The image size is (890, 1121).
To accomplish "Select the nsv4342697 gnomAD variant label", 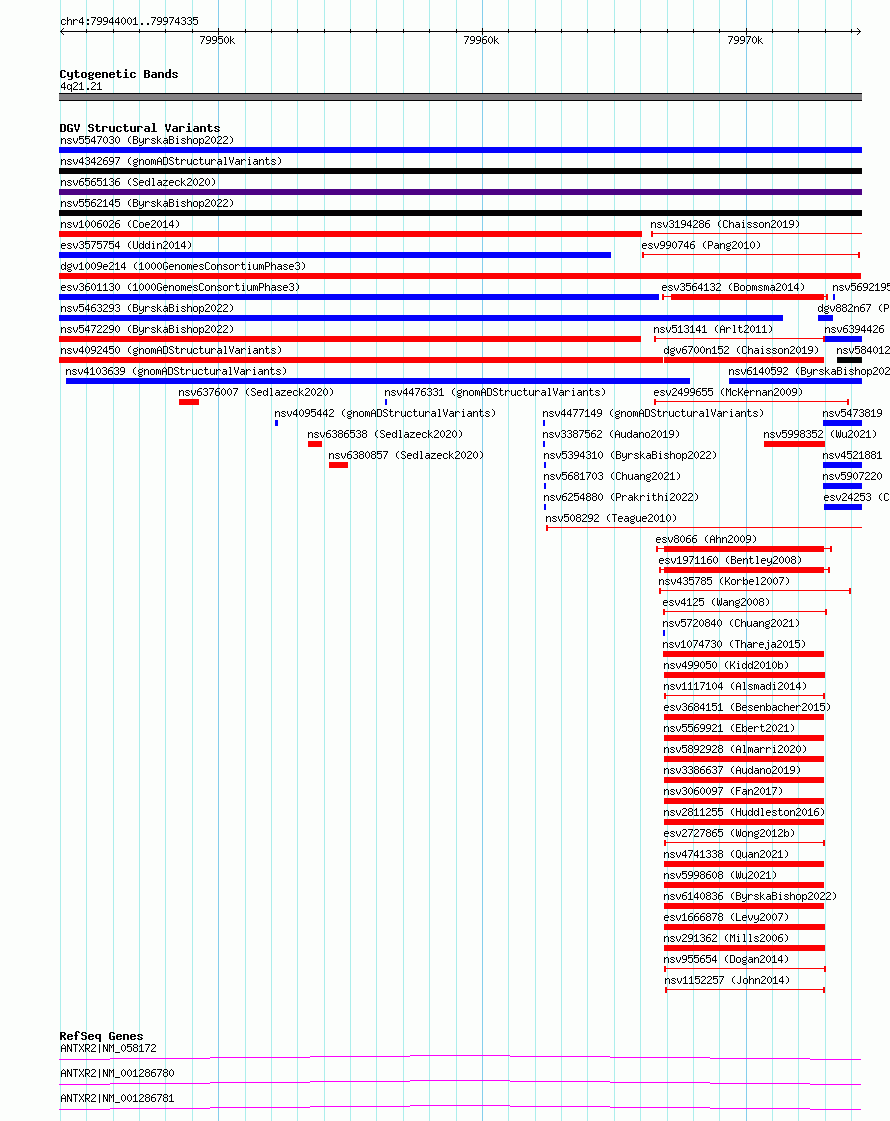I will pos(171,161).
